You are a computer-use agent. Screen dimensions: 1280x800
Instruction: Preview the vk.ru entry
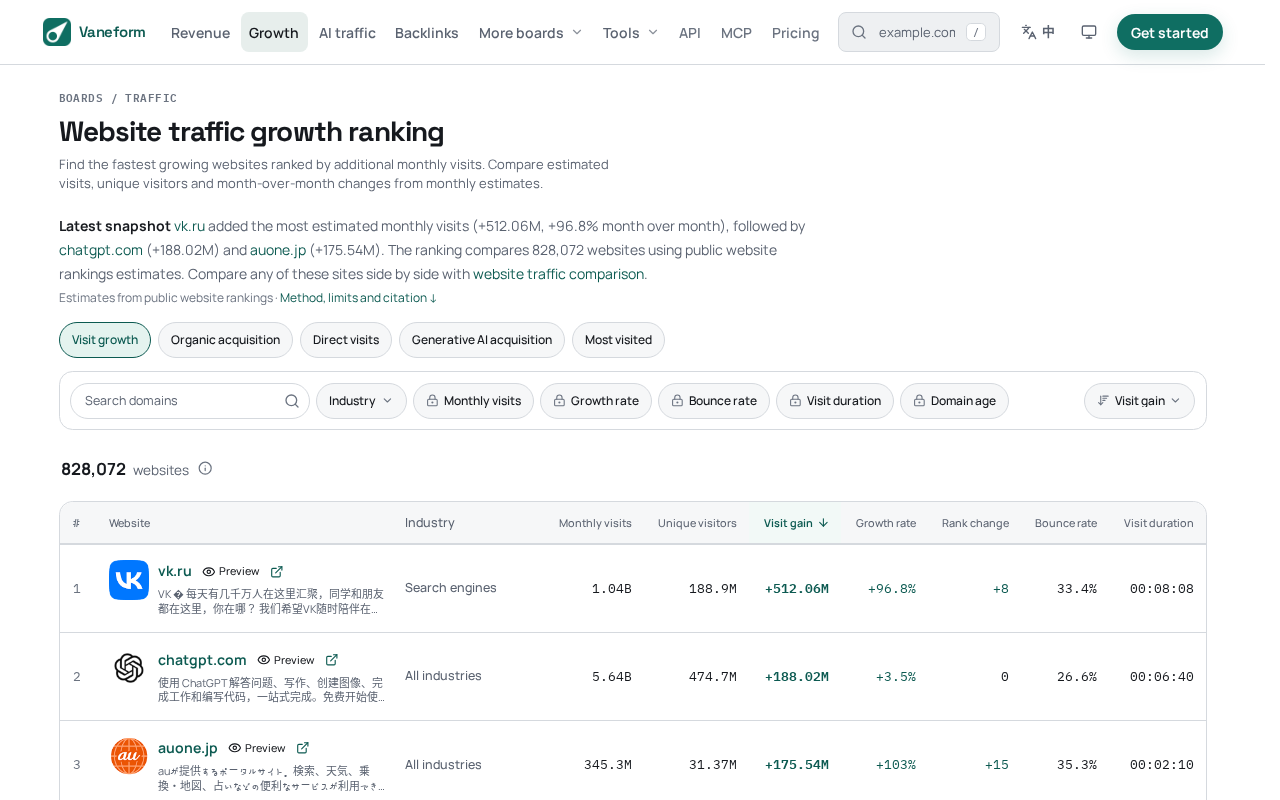(x=231, y=572)
